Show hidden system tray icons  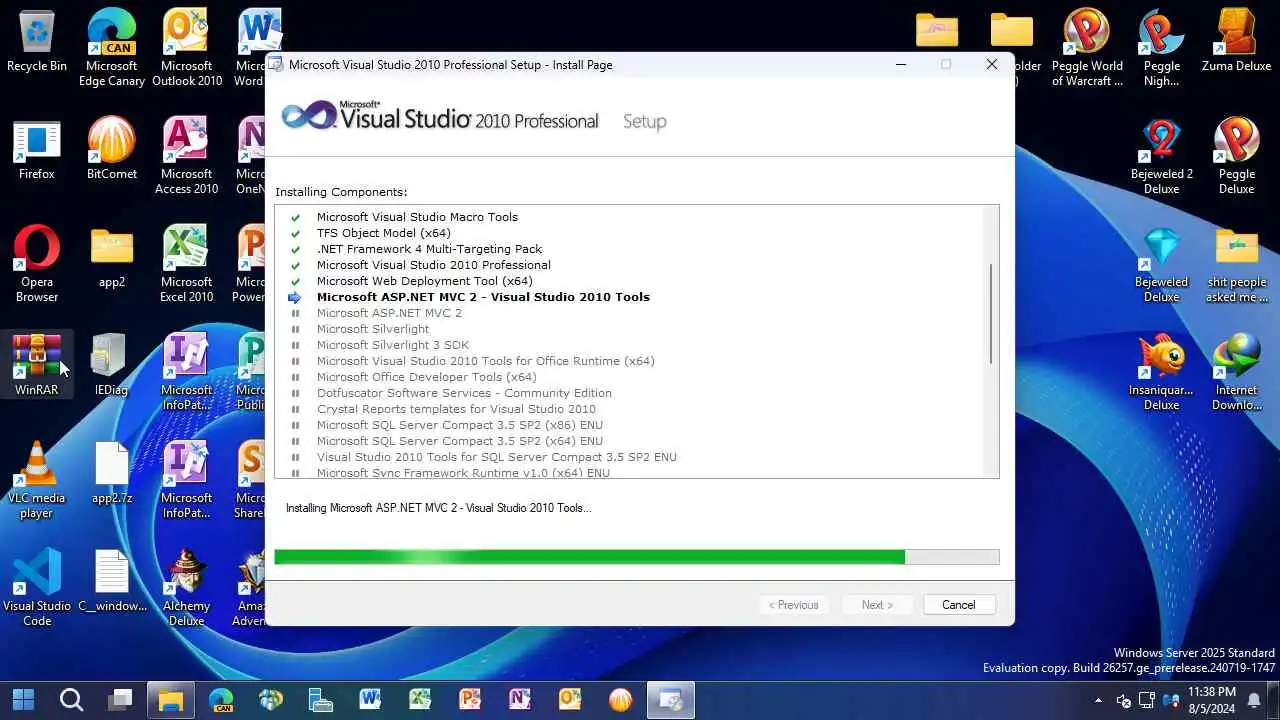(1098, 700)
